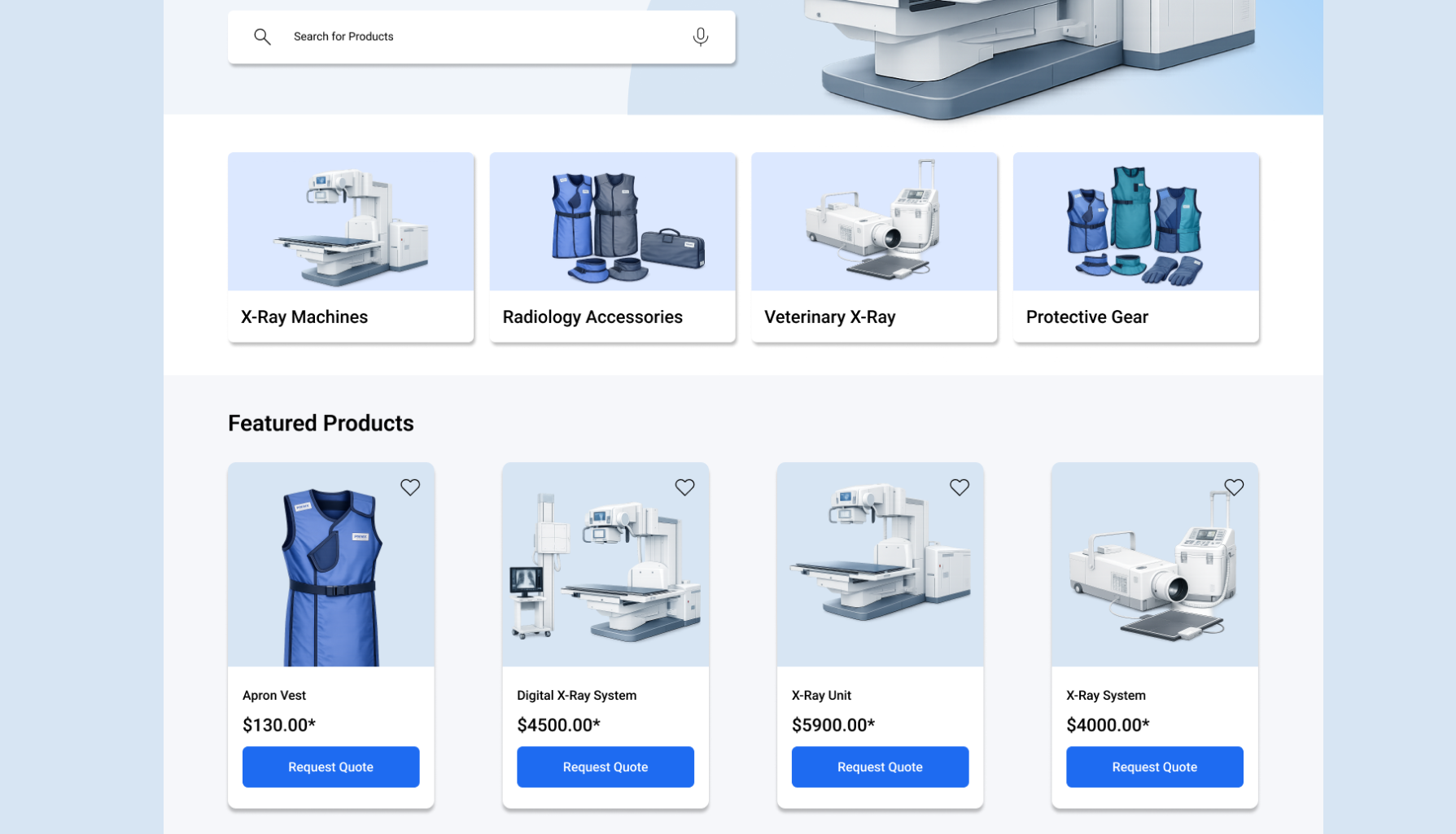
Task: Request Quote for the X-Ray System
Action: pyautogui.click(x=1154, y=766)
